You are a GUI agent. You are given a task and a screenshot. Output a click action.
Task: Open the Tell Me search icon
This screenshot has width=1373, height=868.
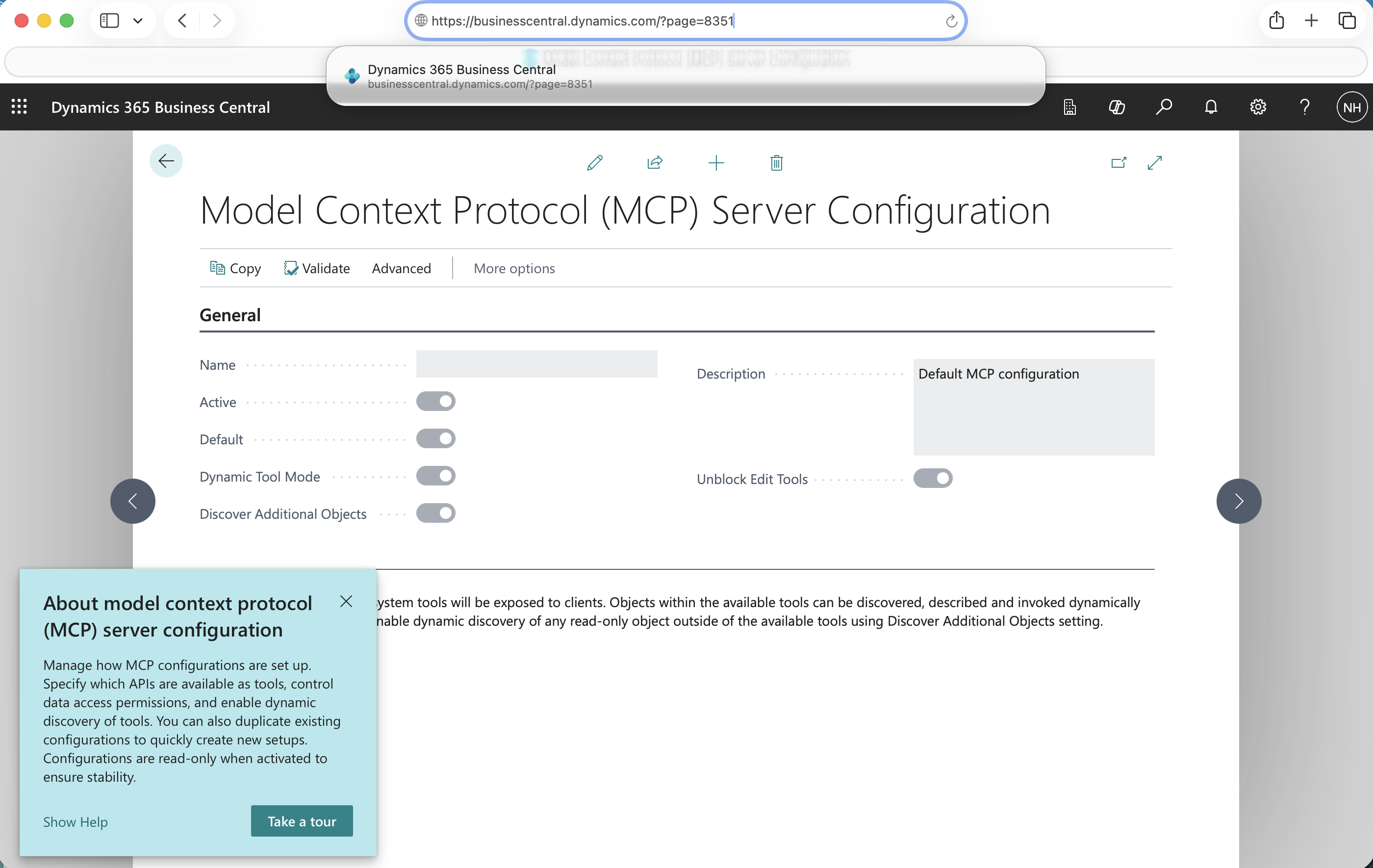pos(1164,107)
